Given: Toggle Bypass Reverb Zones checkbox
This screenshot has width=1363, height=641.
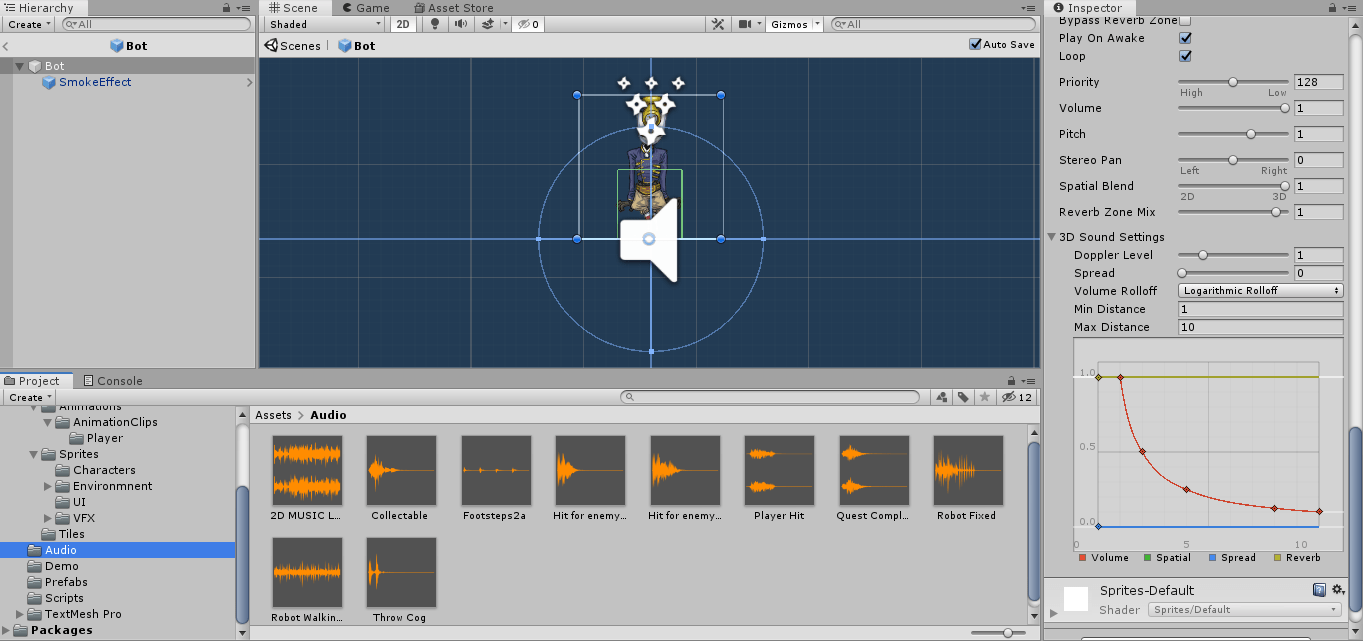Looking at the screenshot, I should pyautogui.click(x=1185, y=20).
